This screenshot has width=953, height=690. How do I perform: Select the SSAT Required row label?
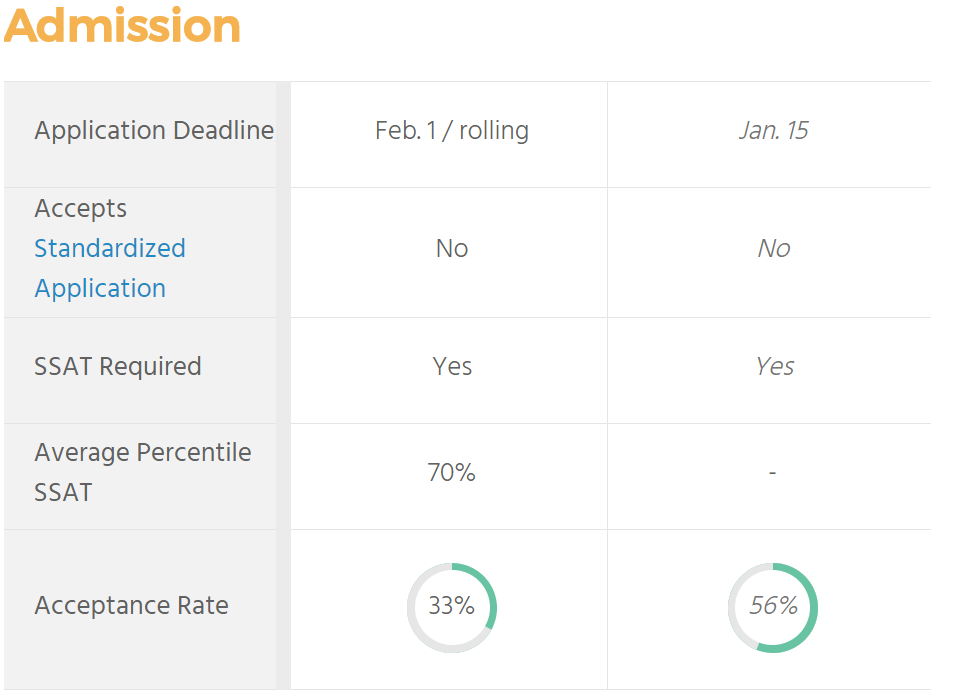tap(118, 367)
